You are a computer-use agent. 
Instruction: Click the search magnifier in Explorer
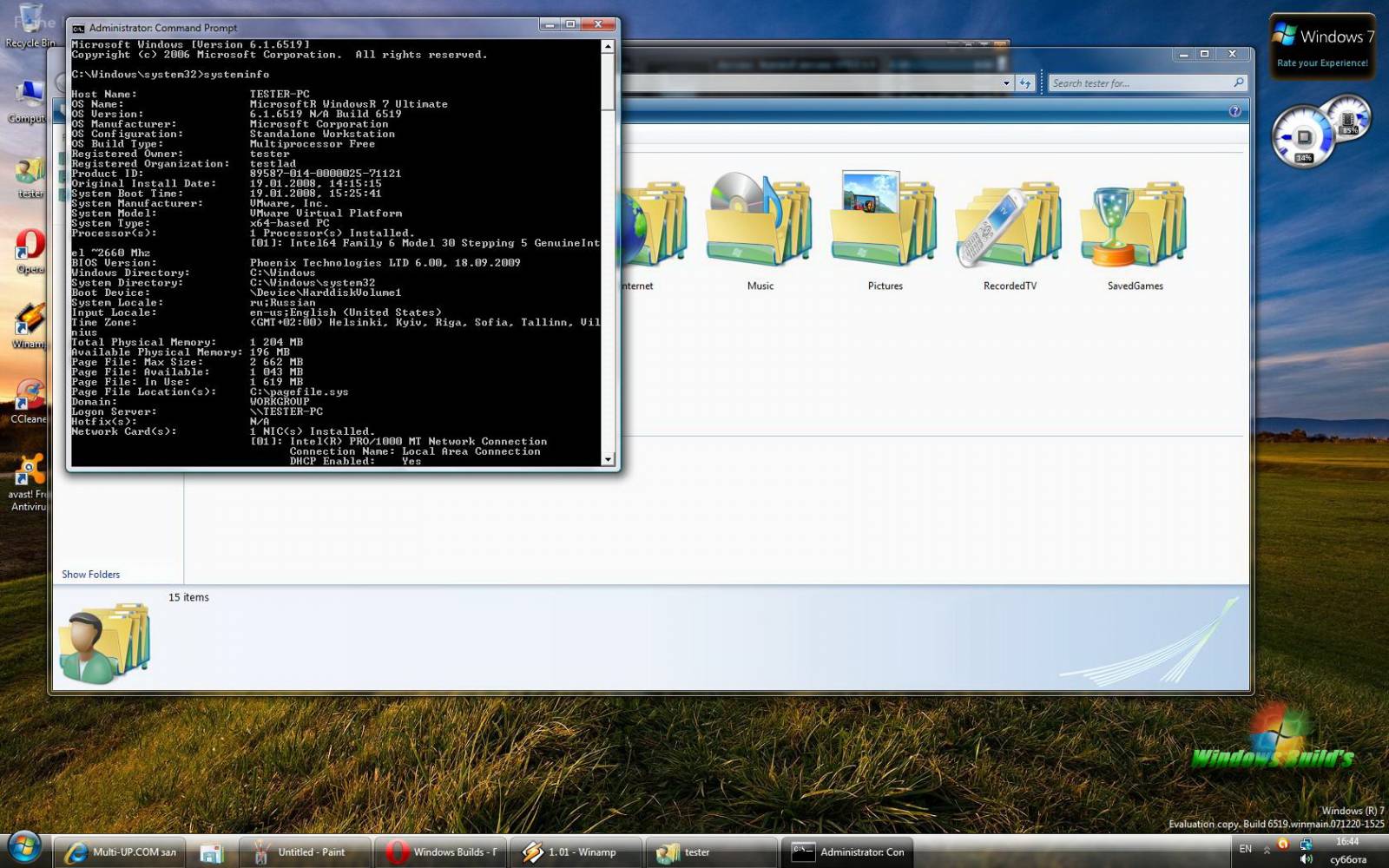[x=1238, y=82]
